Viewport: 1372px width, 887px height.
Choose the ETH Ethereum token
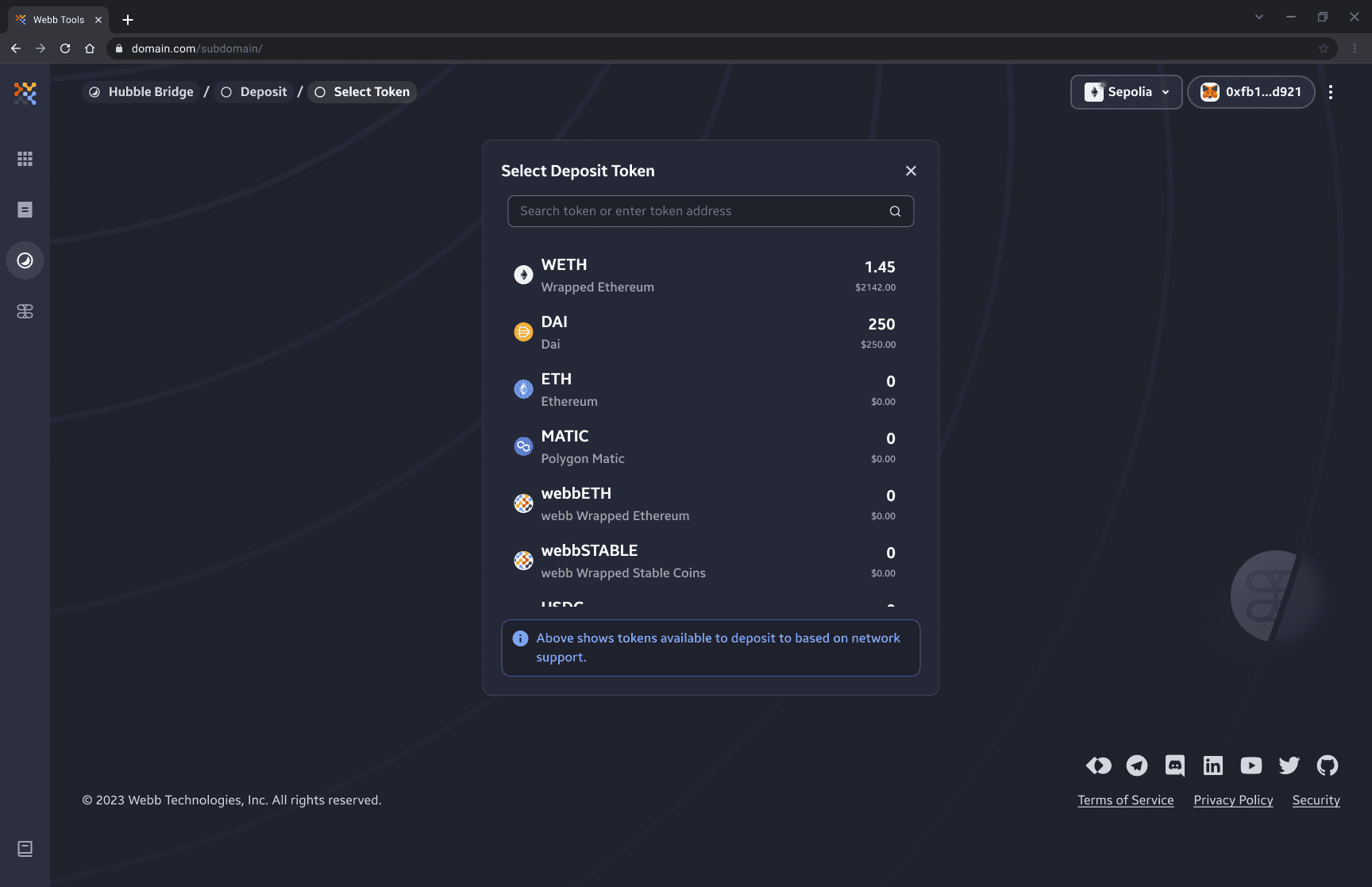pos(711,389)
